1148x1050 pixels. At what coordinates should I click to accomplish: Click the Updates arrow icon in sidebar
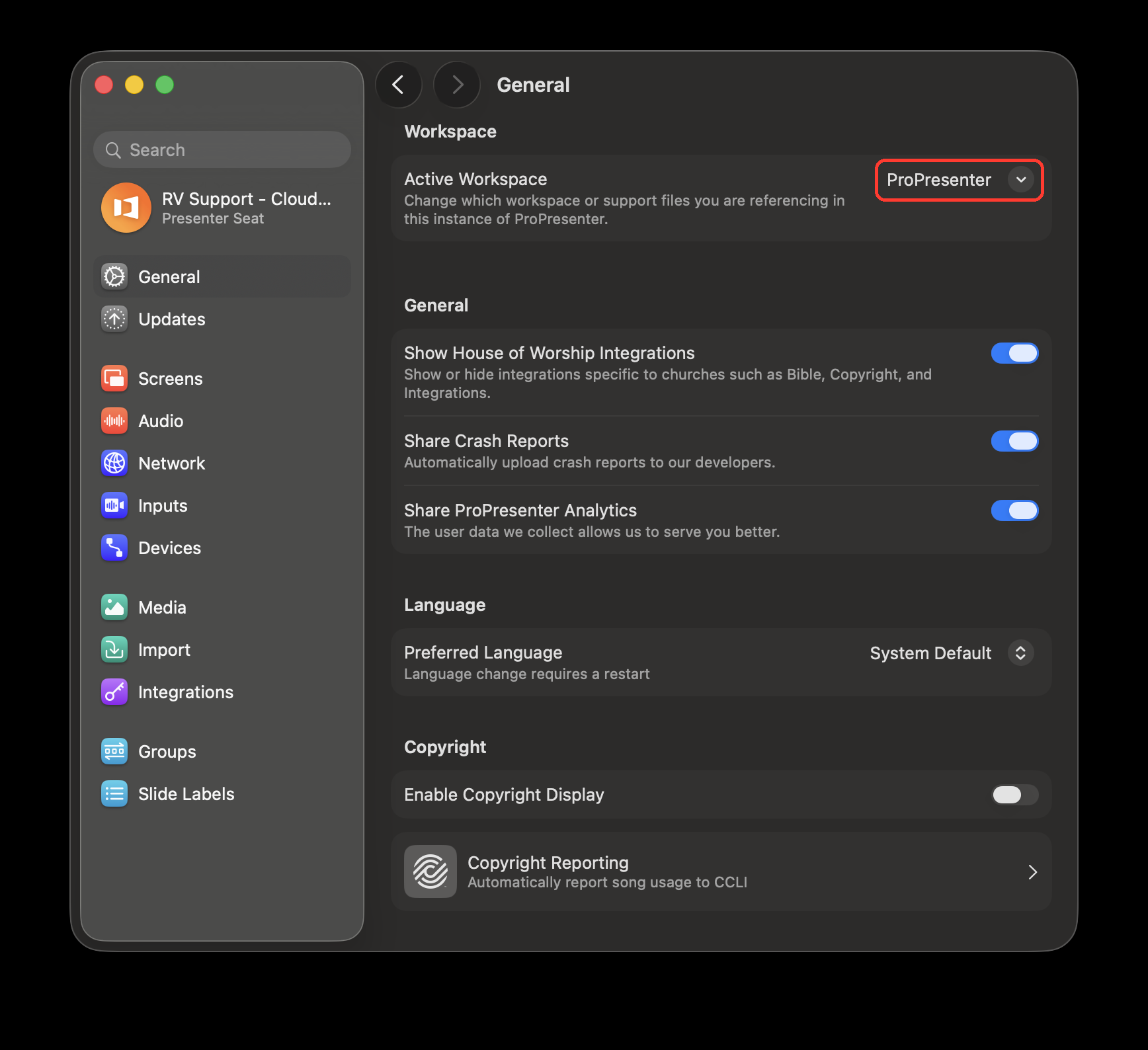click(114, 319)
